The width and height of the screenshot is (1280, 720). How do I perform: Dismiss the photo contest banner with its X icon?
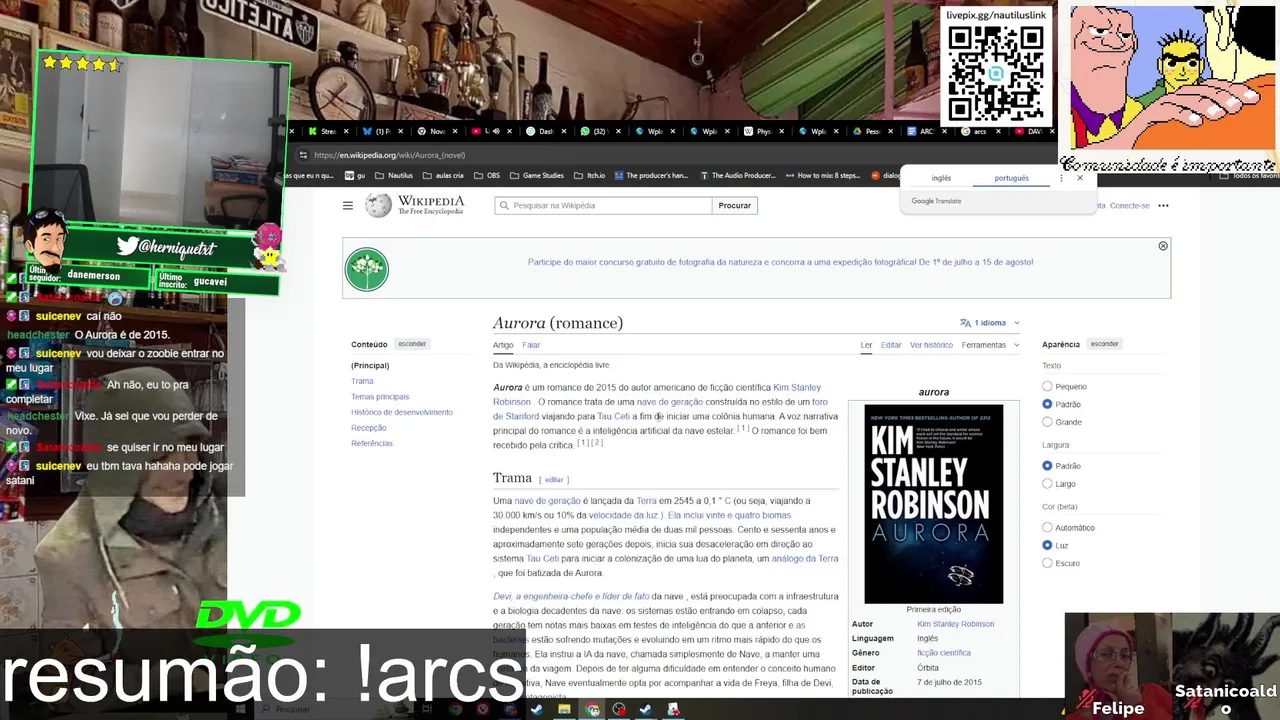(1163, 246)
